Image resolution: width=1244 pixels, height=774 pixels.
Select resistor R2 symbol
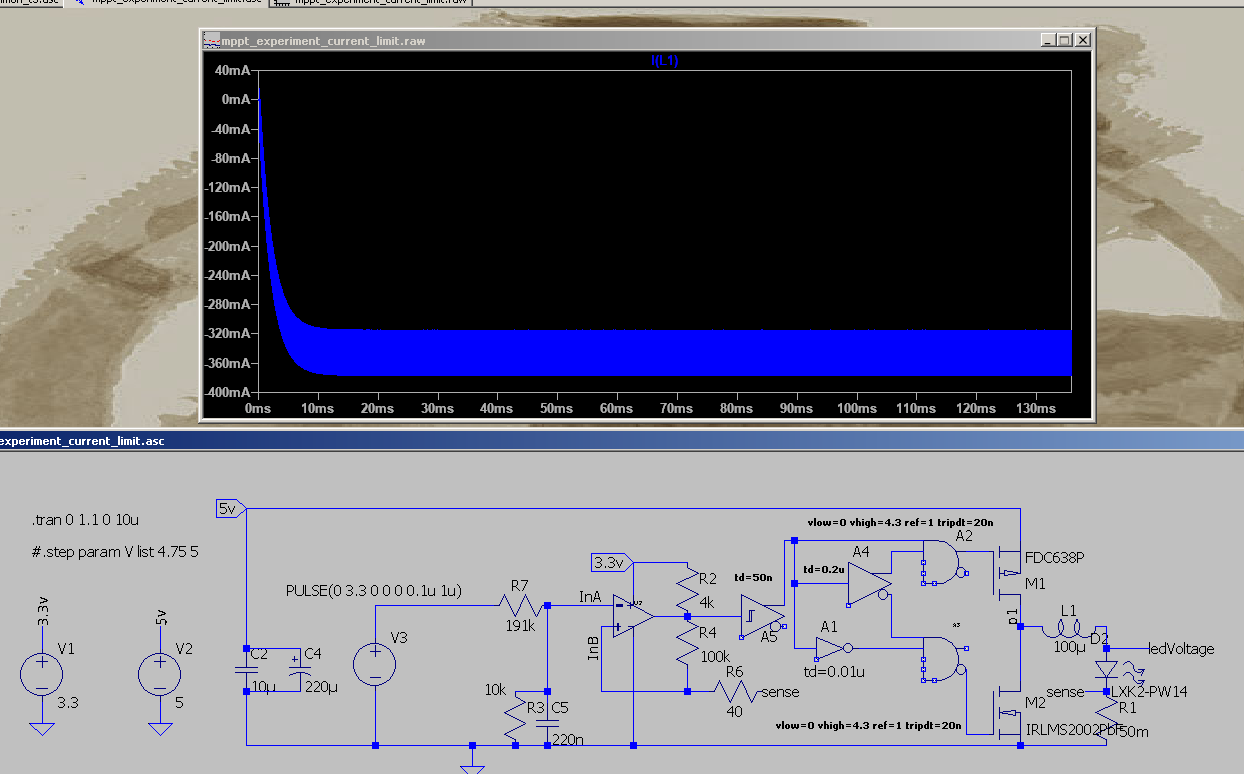686,590
